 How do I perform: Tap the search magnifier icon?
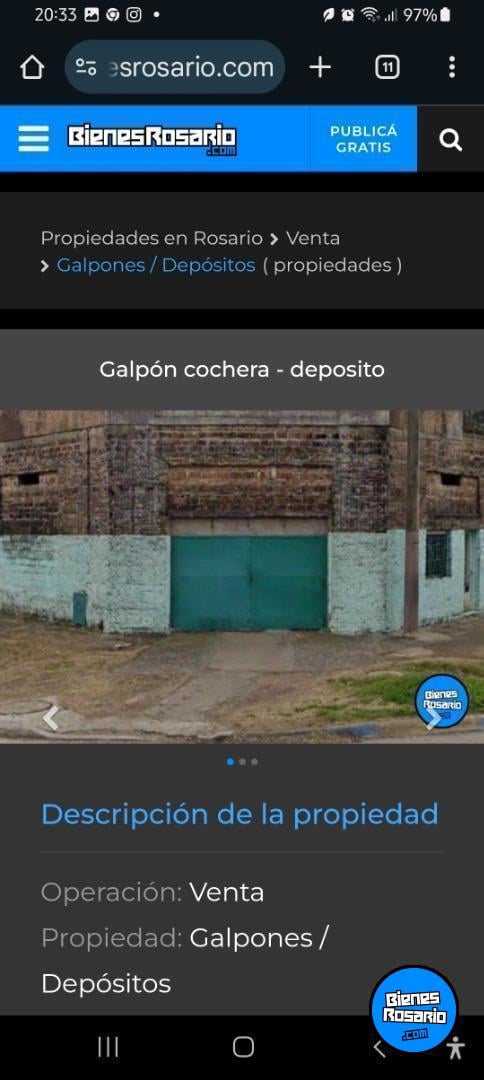450,140
